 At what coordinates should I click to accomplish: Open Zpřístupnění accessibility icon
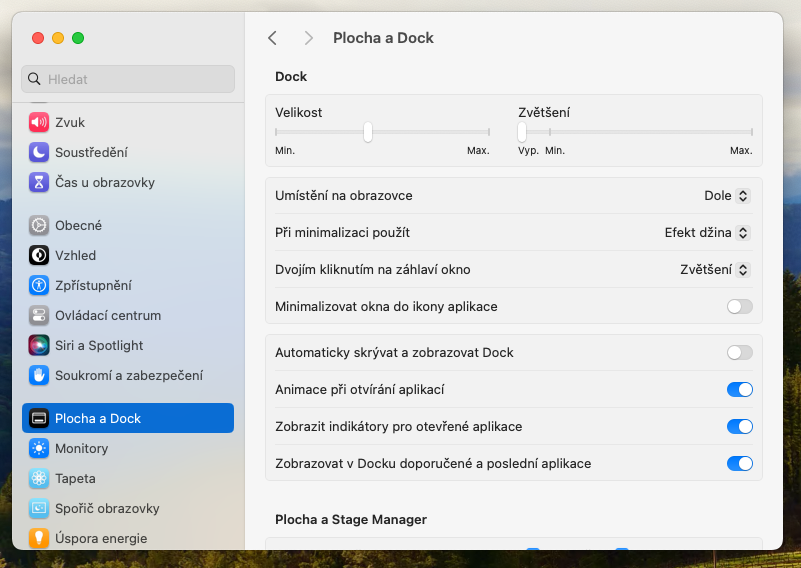point(39,285)
